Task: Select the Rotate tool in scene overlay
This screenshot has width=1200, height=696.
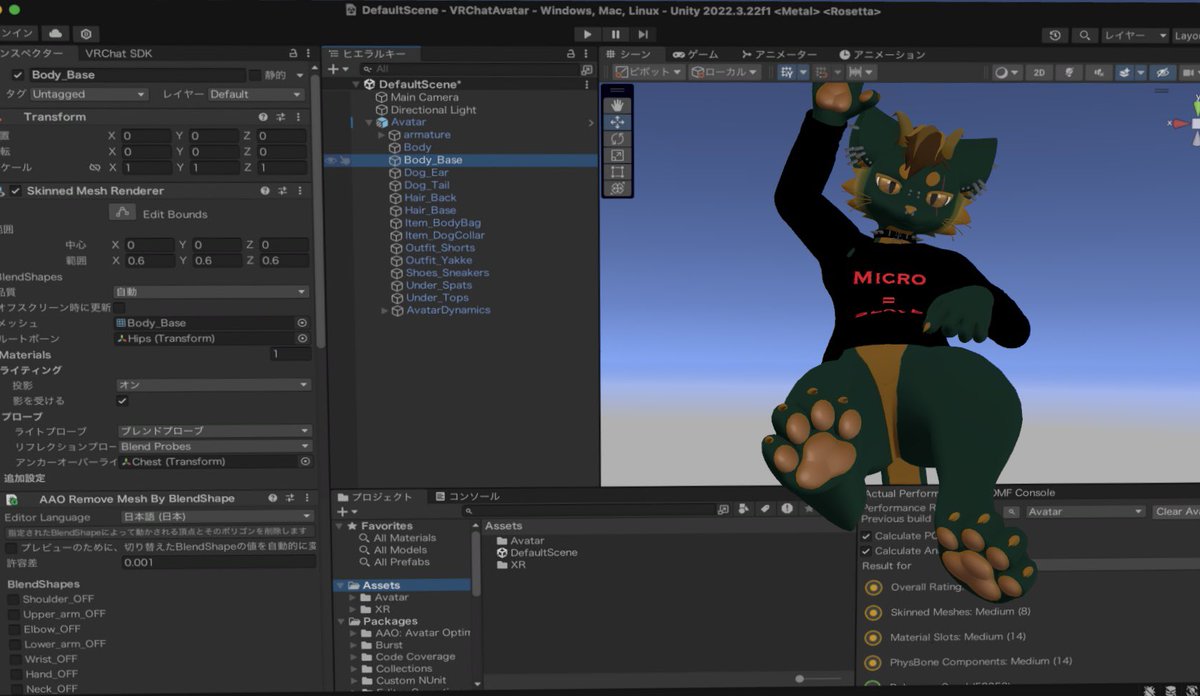Action: 617,139
